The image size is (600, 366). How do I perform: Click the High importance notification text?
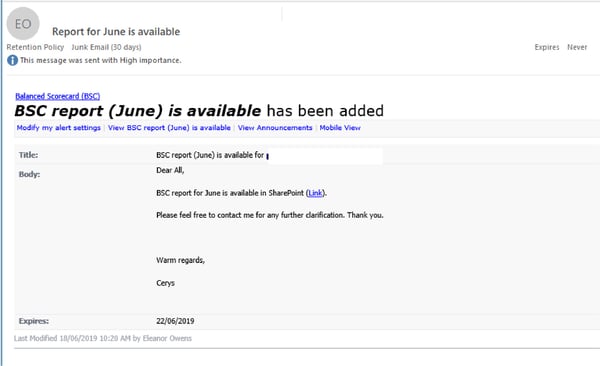pos(101,60)
